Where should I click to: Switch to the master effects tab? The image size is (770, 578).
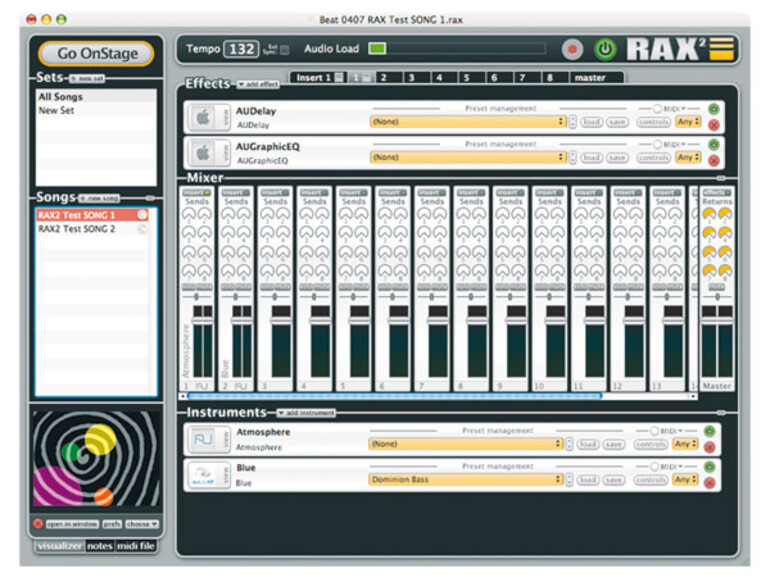tap(595, 78)
